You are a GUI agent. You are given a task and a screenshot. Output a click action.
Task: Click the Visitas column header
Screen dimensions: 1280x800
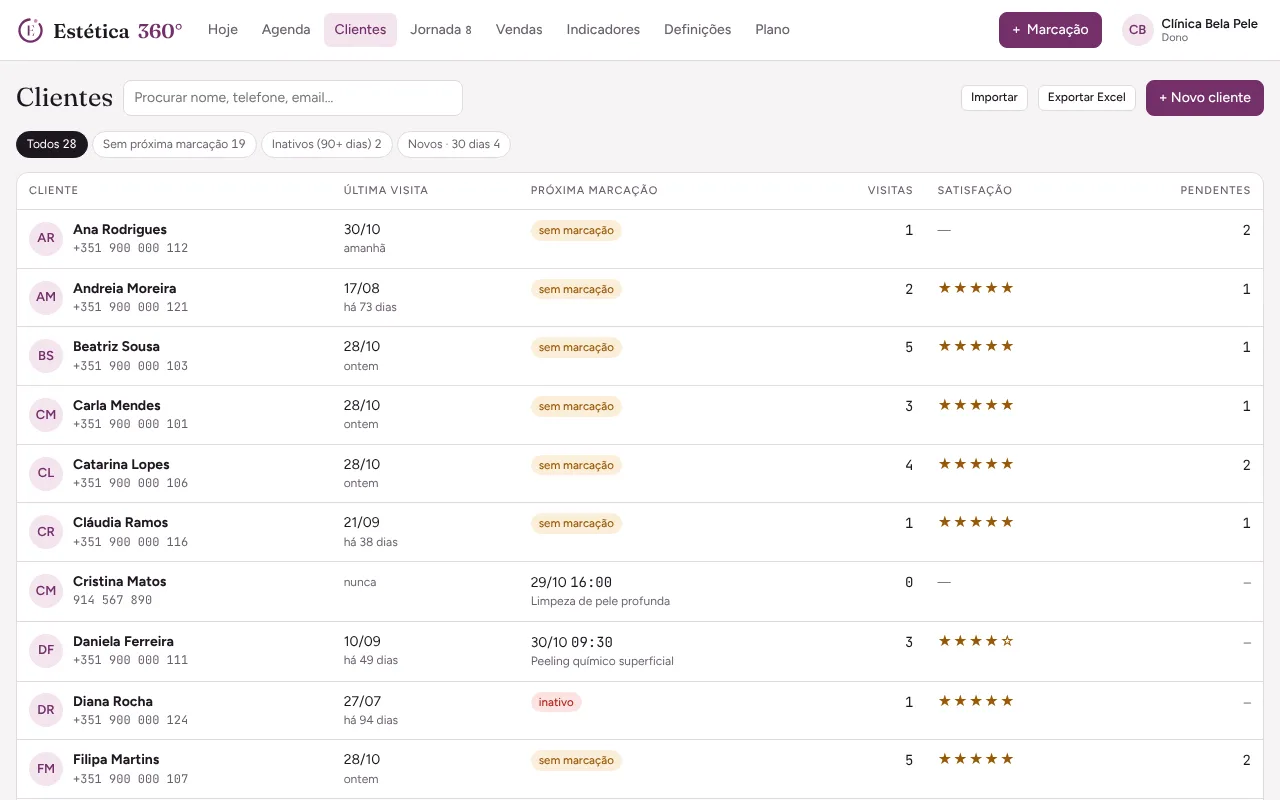pyautogui.click(x=890, y=190)
